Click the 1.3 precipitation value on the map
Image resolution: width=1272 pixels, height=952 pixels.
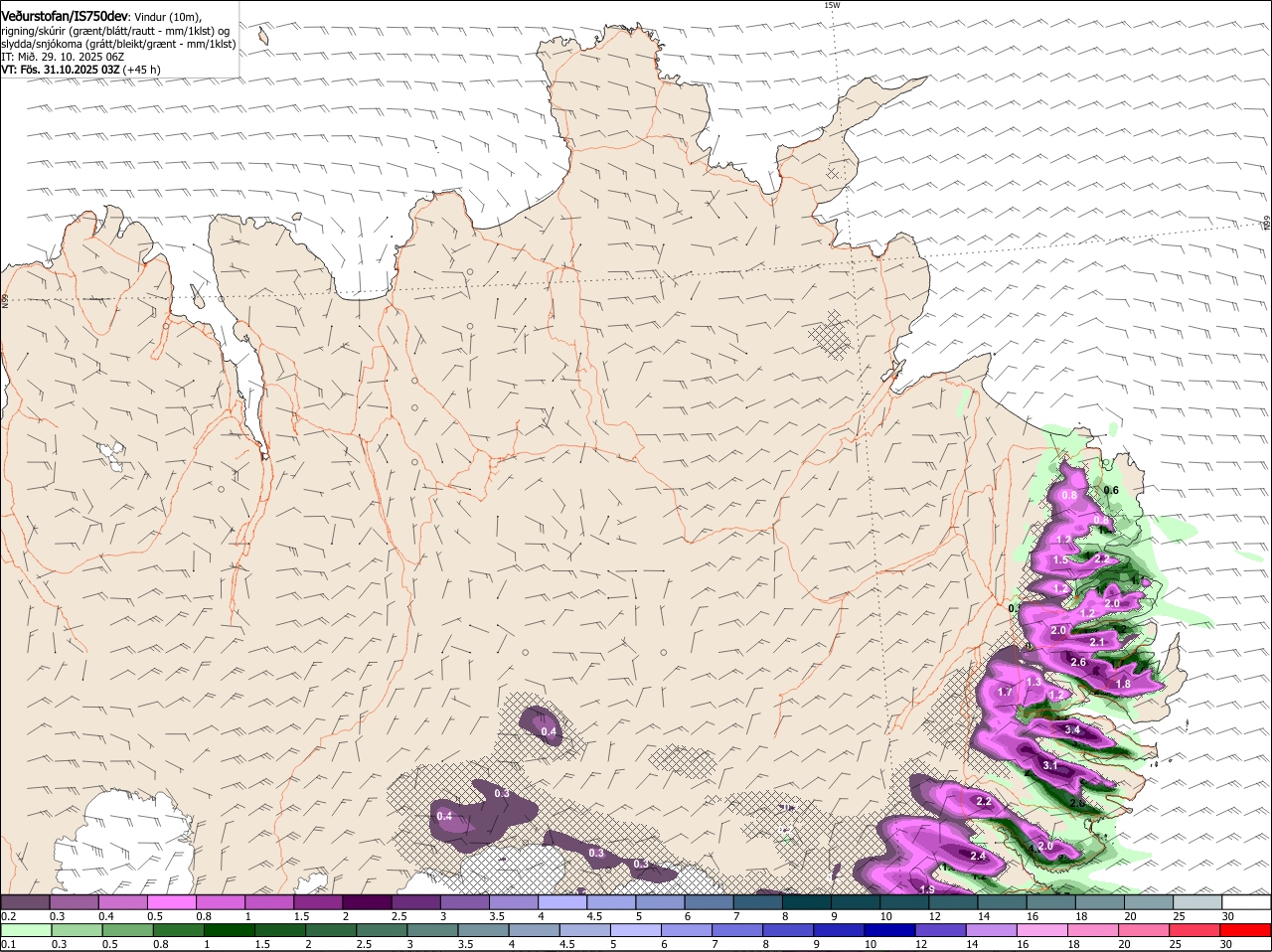coord(1033,683)
